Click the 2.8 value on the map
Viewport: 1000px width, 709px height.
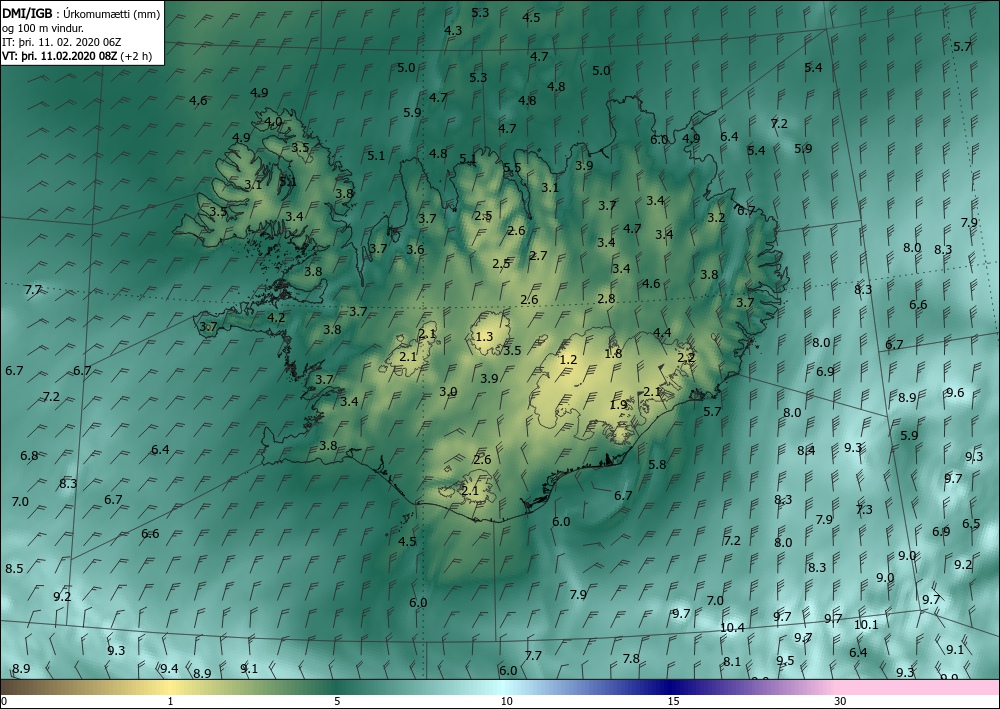pyautogui.click(x=607, y=298)
